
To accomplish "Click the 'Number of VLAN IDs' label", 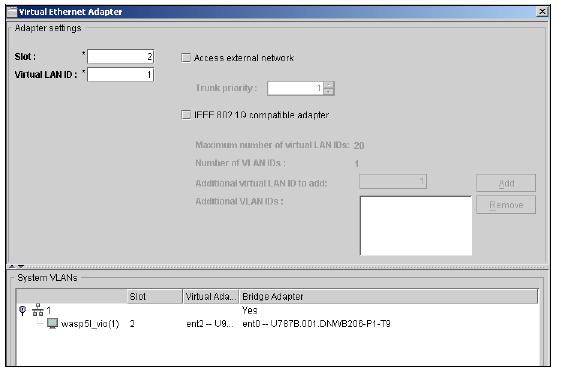I will [x=241, y=163].
